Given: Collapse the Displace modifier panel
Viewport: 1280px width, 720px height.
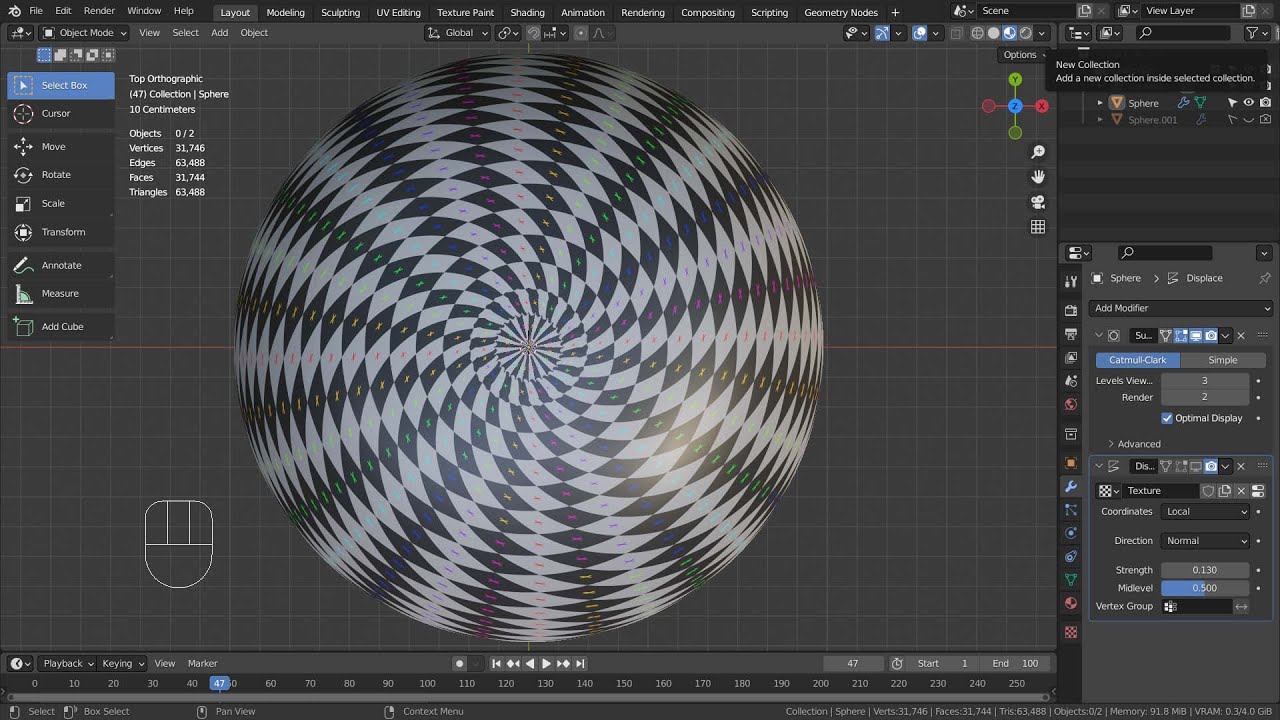Looking at the screenshot, I should tap(1099, 466).
